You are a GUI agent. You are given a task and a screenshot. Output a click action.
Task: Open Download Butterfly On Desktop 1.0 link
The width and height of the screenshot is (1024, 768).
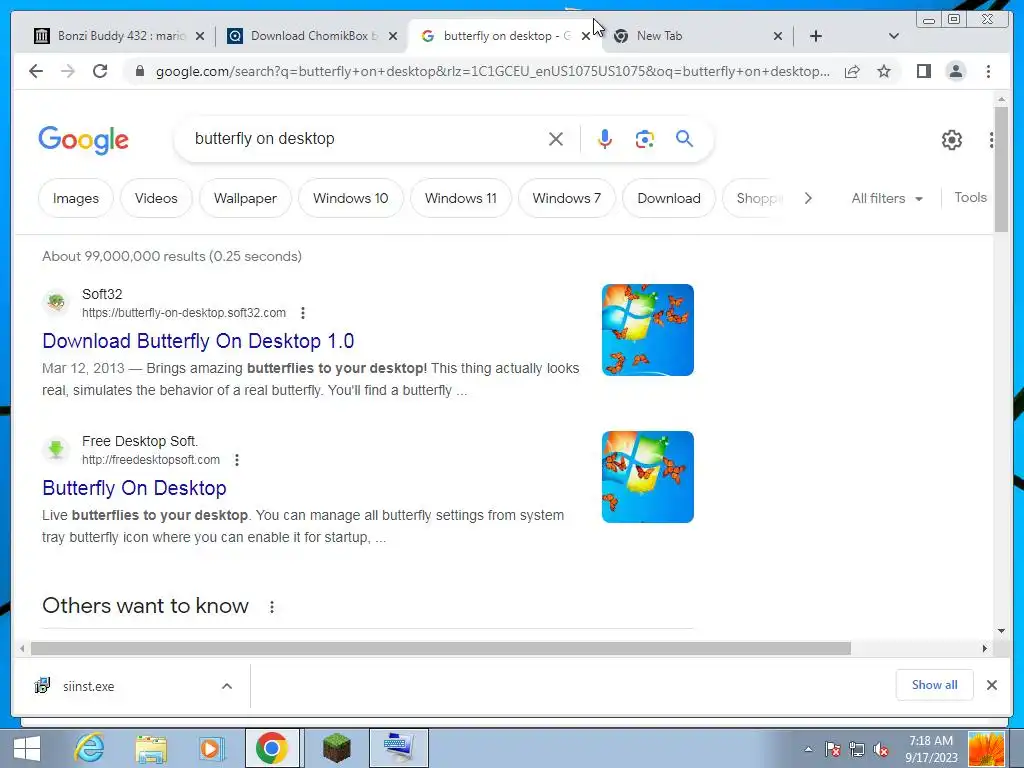coord(198,341)
